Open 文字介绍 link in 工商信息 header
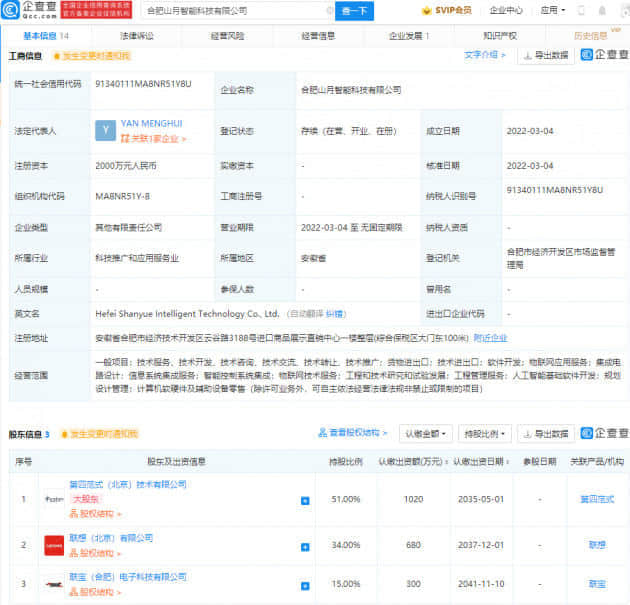The width and height of the screenshot is (630, 605). pyautogui.click(x=485, y=55)
